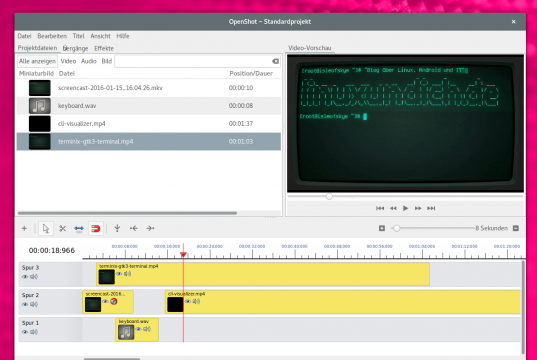This screenshot has height=360, width=537.
Task: Mute Spur 2 track speaker
Action: (34, 304)
